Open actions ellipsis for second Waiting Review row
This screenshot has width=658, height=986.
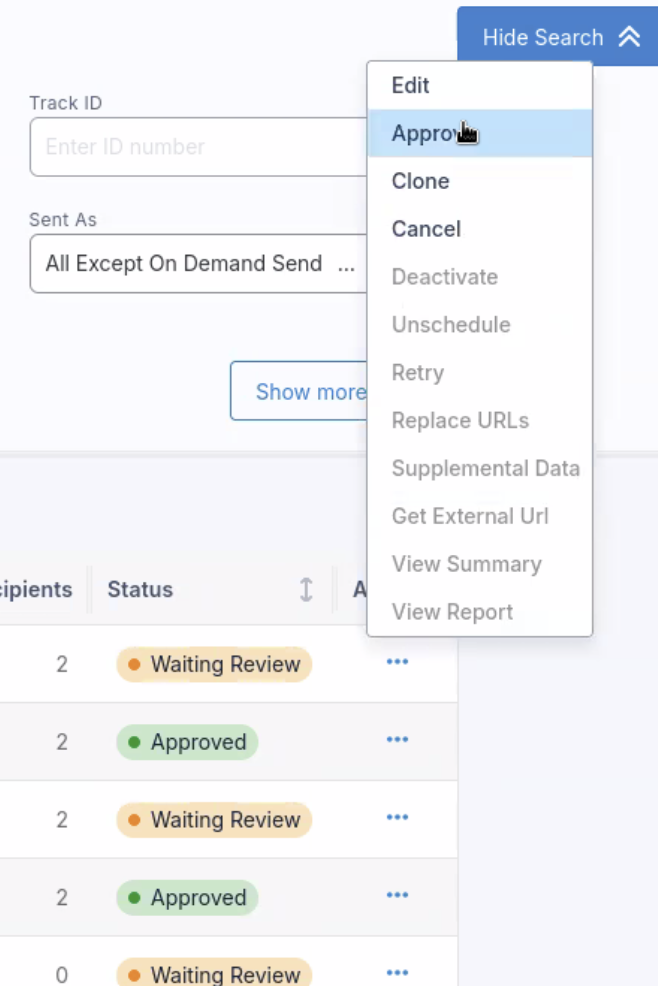[x=397, y=818]
